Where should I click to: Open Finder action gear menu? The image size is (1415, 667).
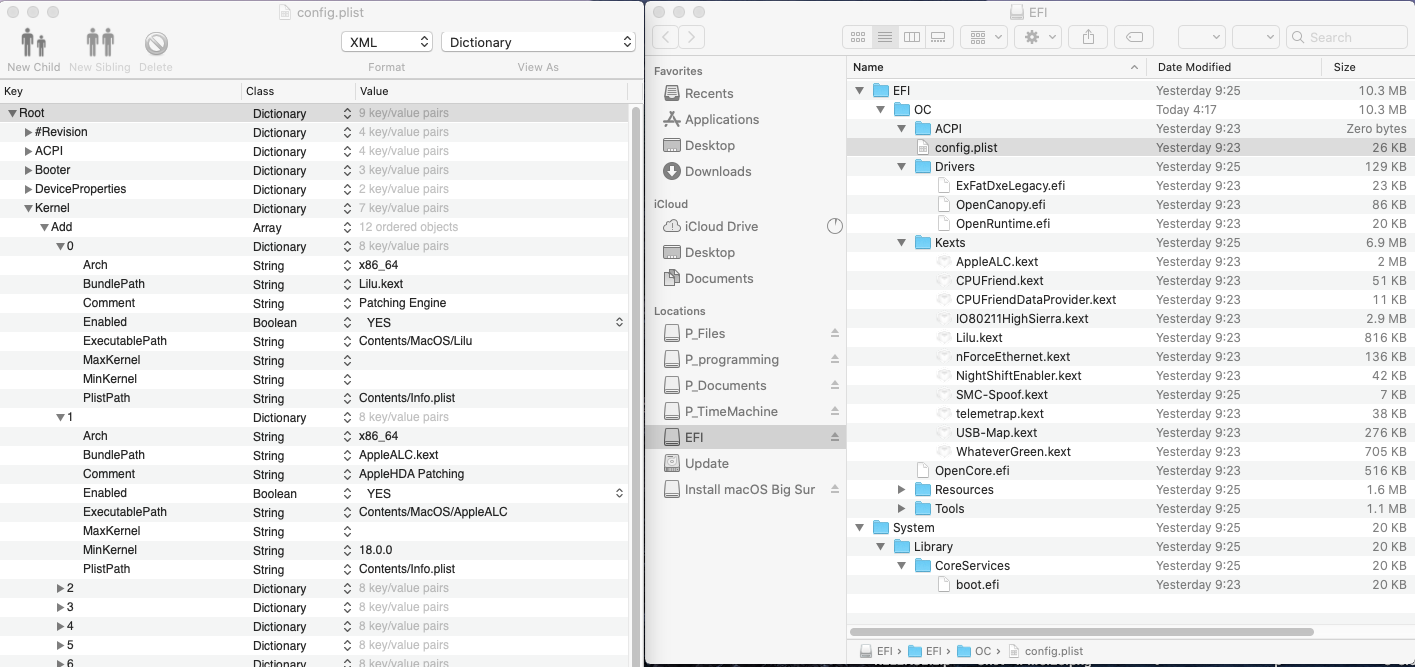(x=1037, y=37)
